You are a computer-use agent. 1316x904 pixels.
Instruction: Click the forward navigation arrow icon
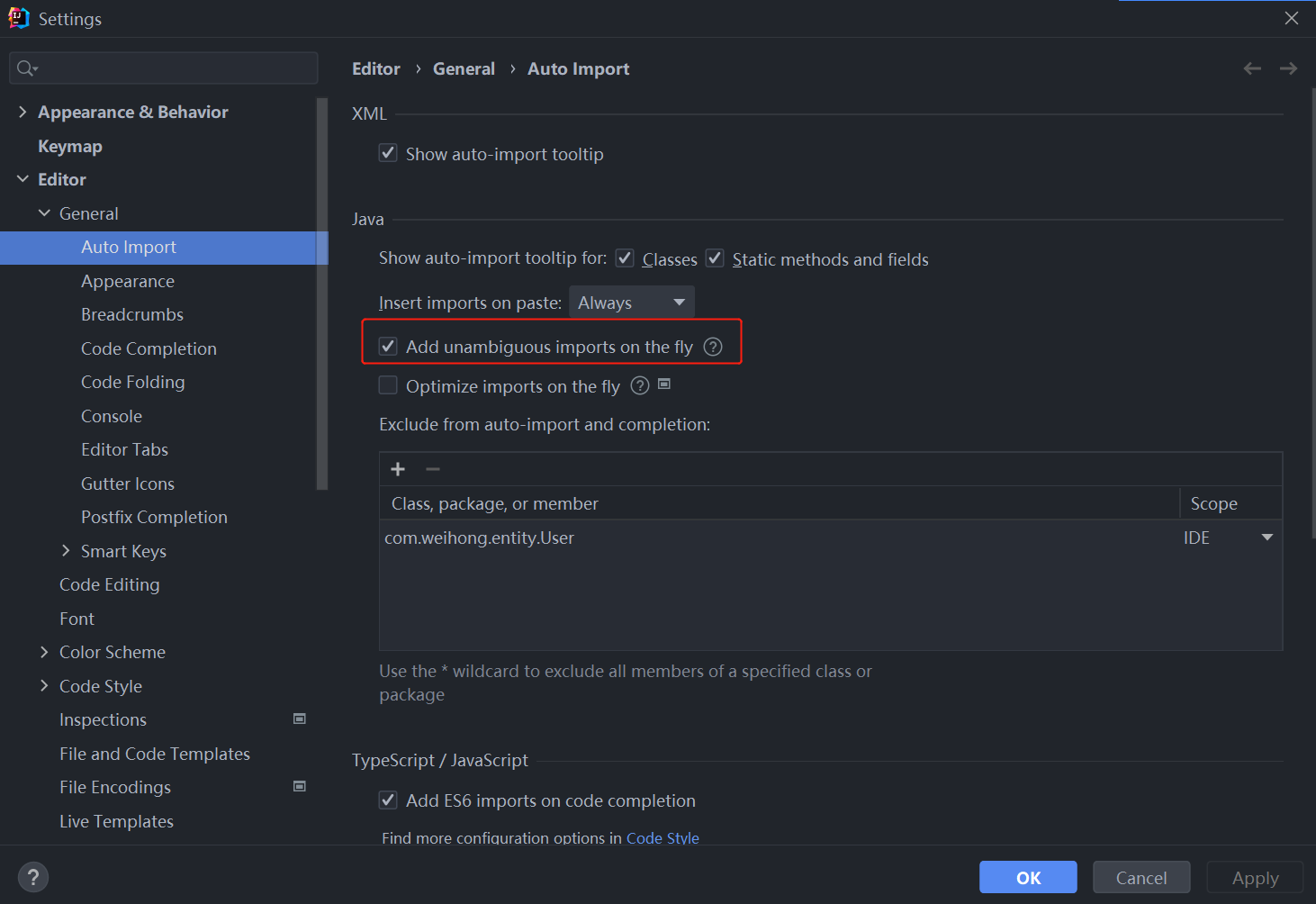(1288, 68)
